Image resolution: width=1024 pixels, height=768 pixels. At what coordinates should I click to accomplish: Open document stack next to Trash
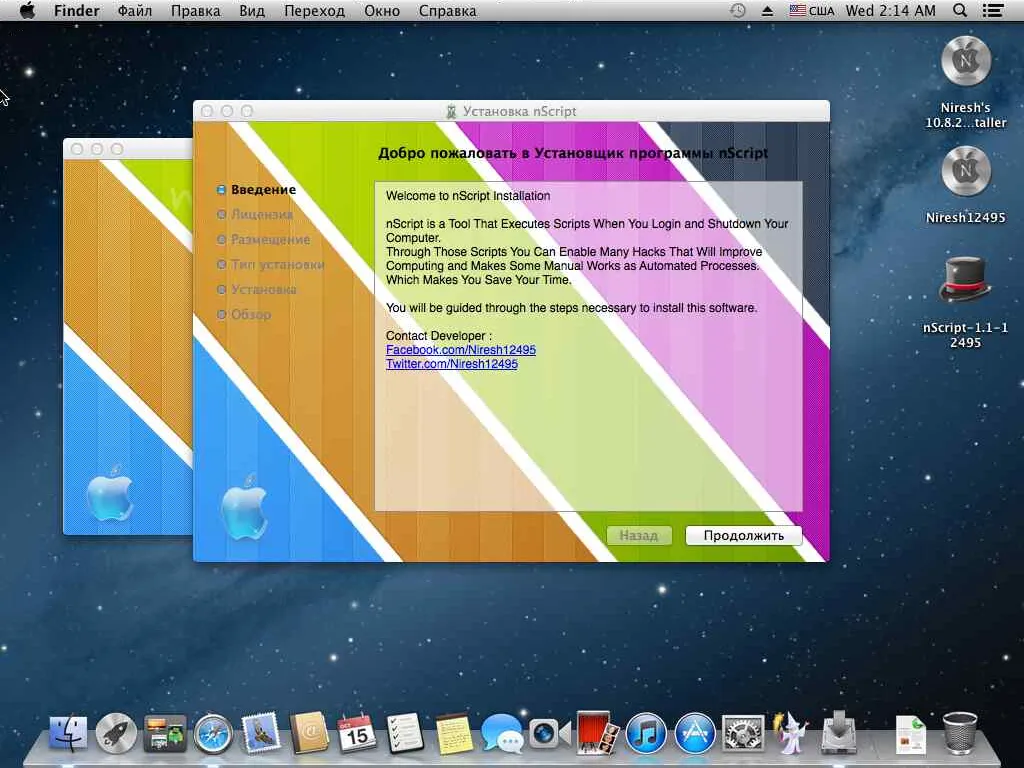[910, 734]
